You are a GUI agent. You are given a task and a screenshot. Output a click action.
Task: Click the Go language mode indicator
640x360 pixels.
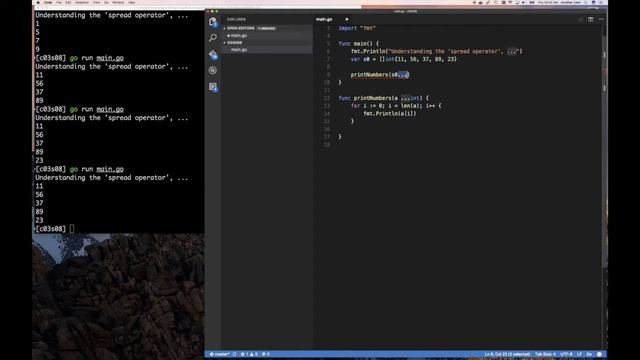pos(589,354)
